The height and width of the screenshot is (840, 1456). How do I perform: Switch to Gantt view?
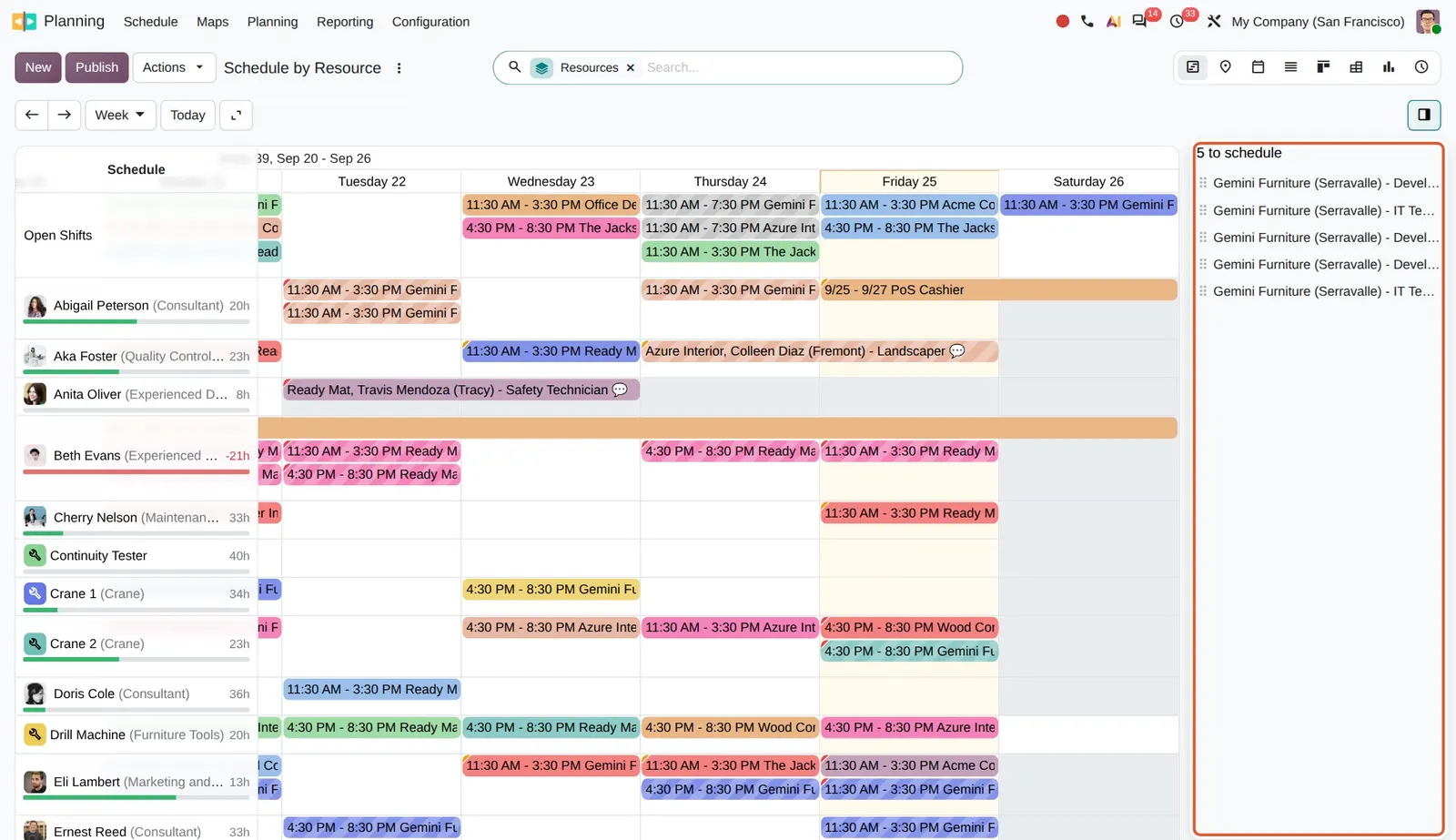[1192, 66]
